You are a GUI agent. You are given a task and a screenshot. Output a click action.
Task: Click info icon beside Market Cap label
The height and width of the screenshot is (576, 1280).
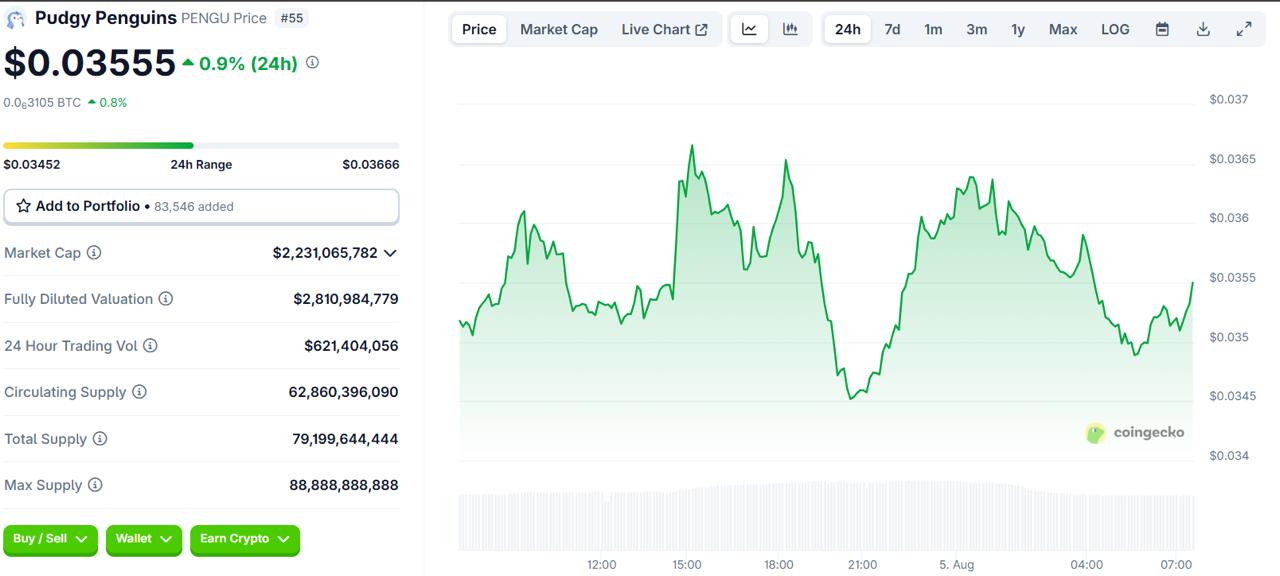94,253
